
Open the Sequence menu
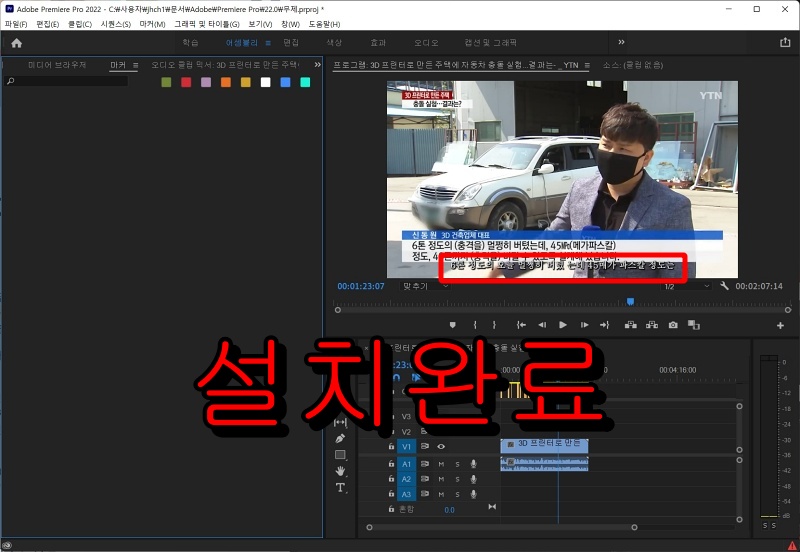116,24
